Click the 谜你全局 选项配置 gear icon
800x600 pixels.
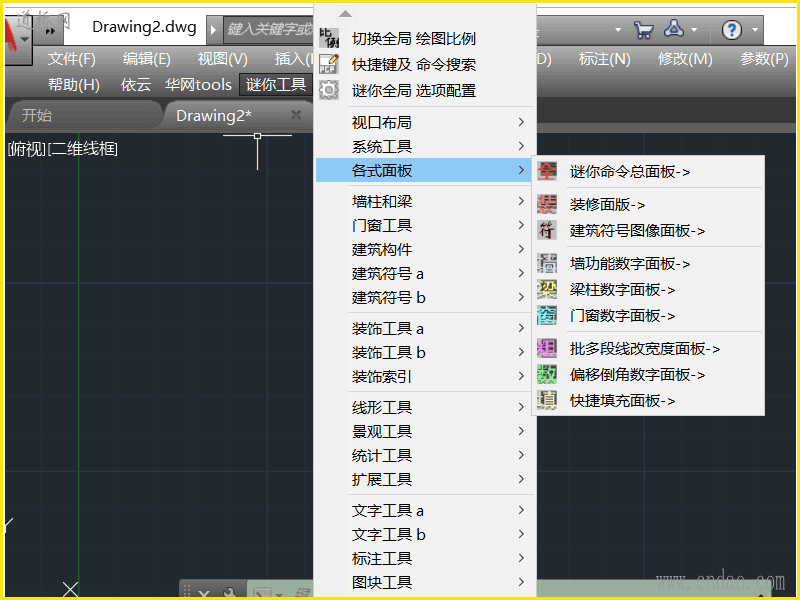329,90
